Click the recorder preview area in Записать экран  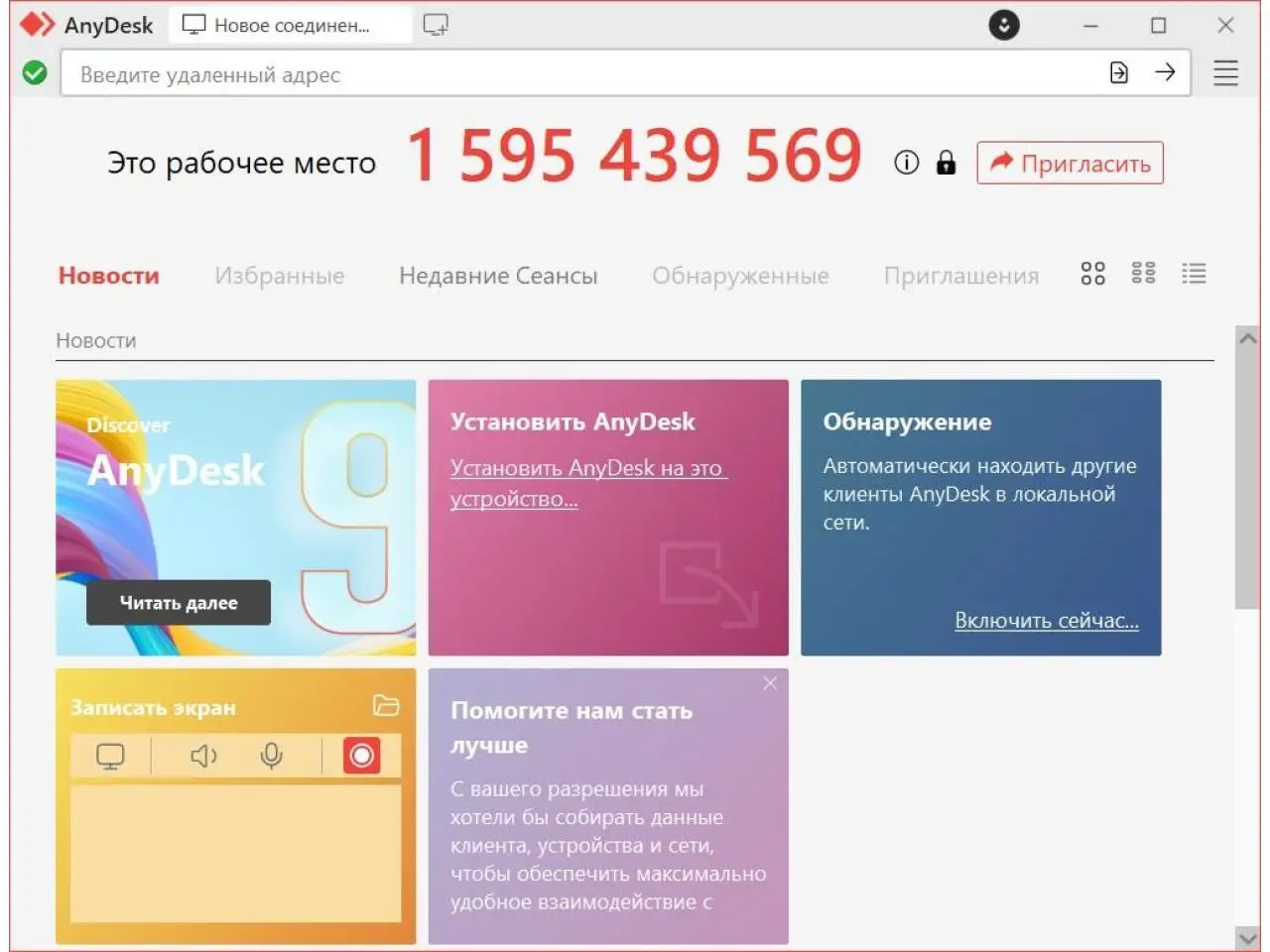(236, 854)
